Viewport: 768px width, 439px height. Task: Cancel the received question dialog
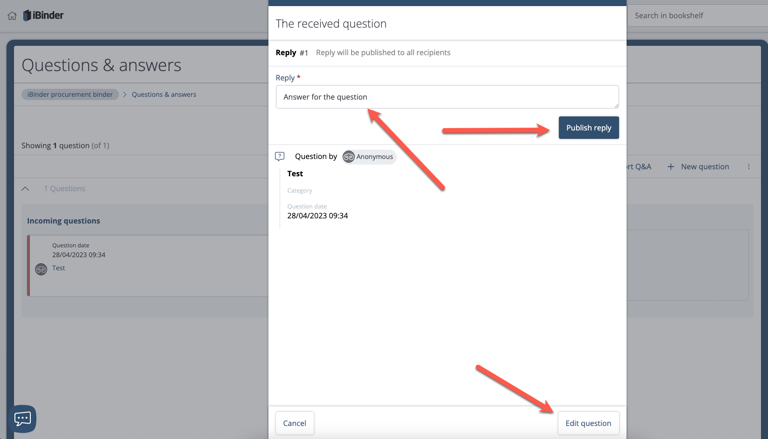click(x=294, y=423)
